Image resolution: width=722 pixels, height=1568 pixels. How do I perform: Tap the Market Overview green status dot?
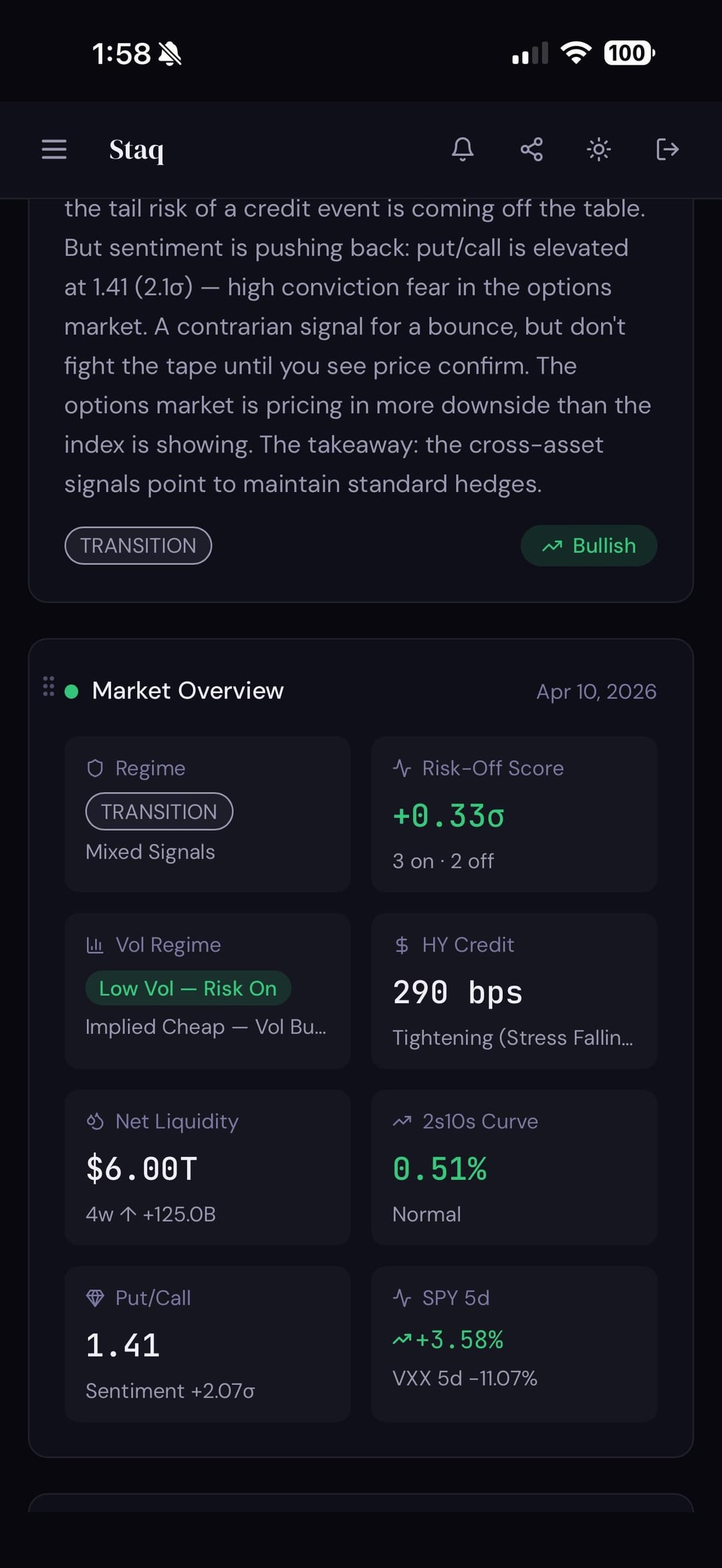tap(72, 692)
